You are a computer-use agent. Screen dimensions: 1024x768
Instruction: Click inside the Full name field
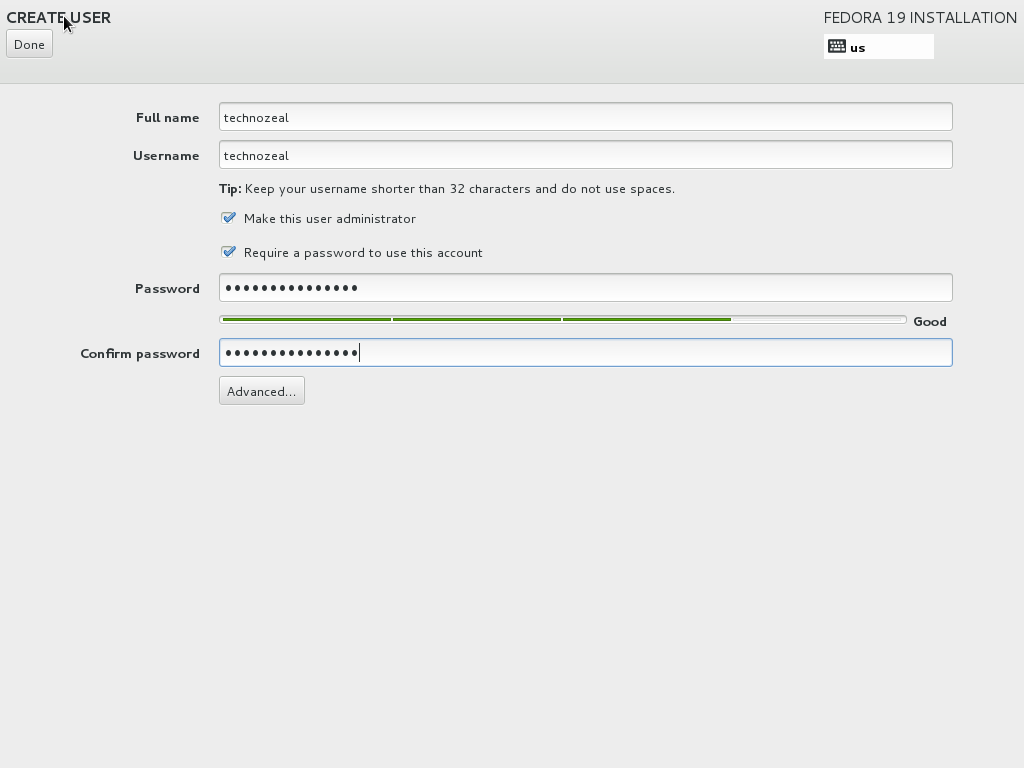(x=585, y=116)
